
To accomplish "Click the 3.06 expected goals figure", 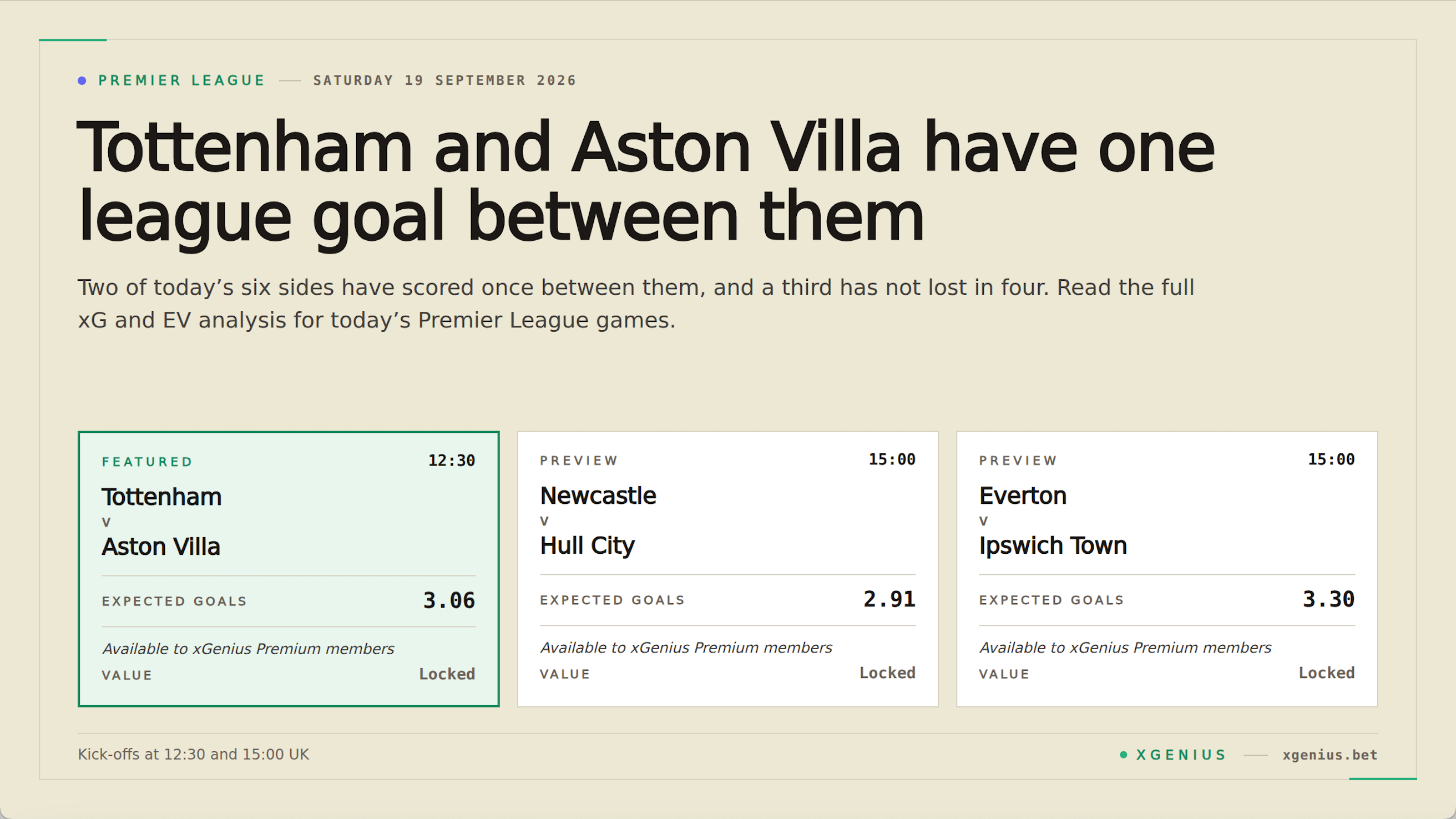I will point(449,600).
